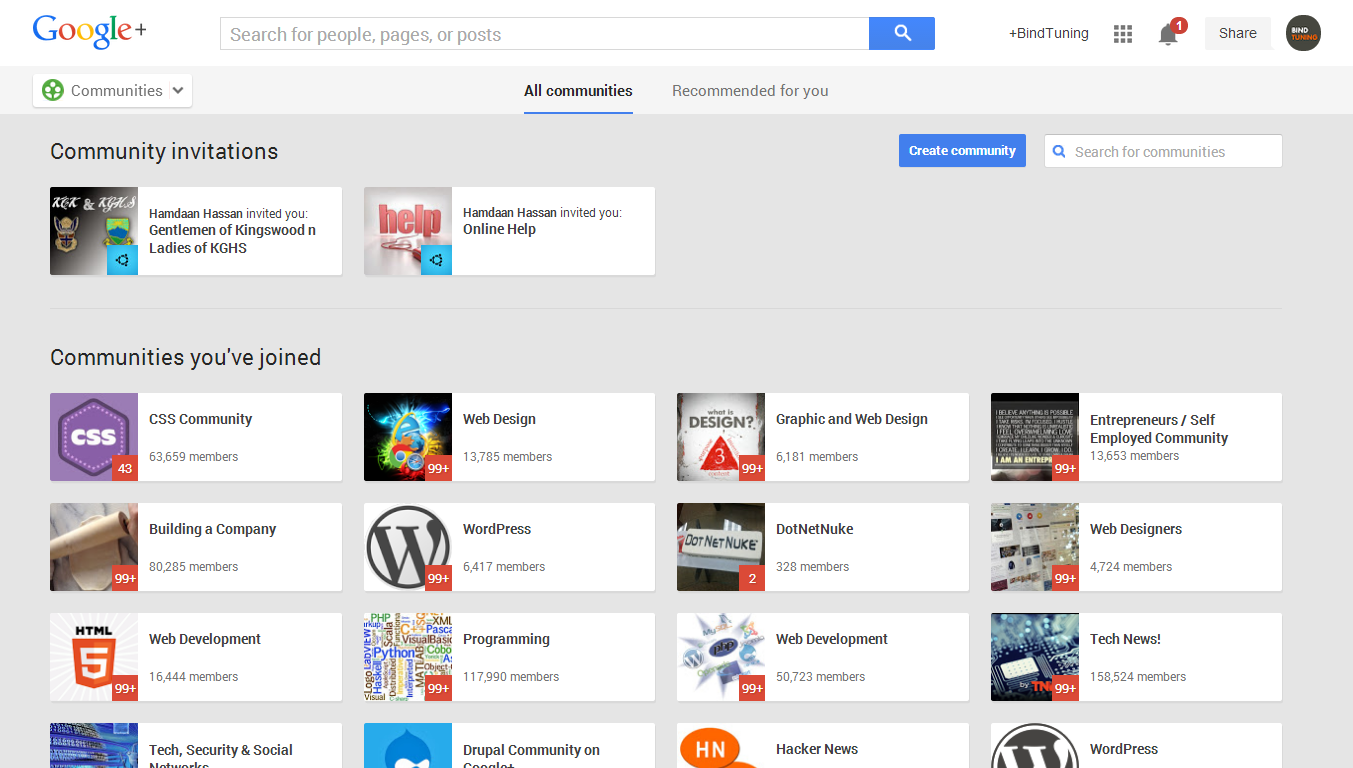The width and height of the screenshot is (1353, 768).
Task: Switch to the All communities tab
Action: [x=578, y=90]
